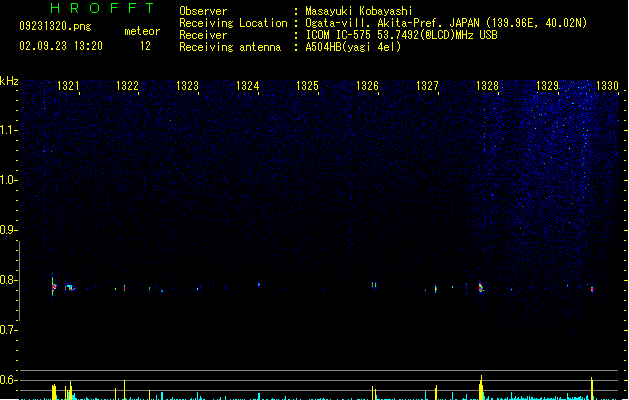Click the 'Observer' label
Viewport: 629px width, 400px height.
[x=203, y=11]
